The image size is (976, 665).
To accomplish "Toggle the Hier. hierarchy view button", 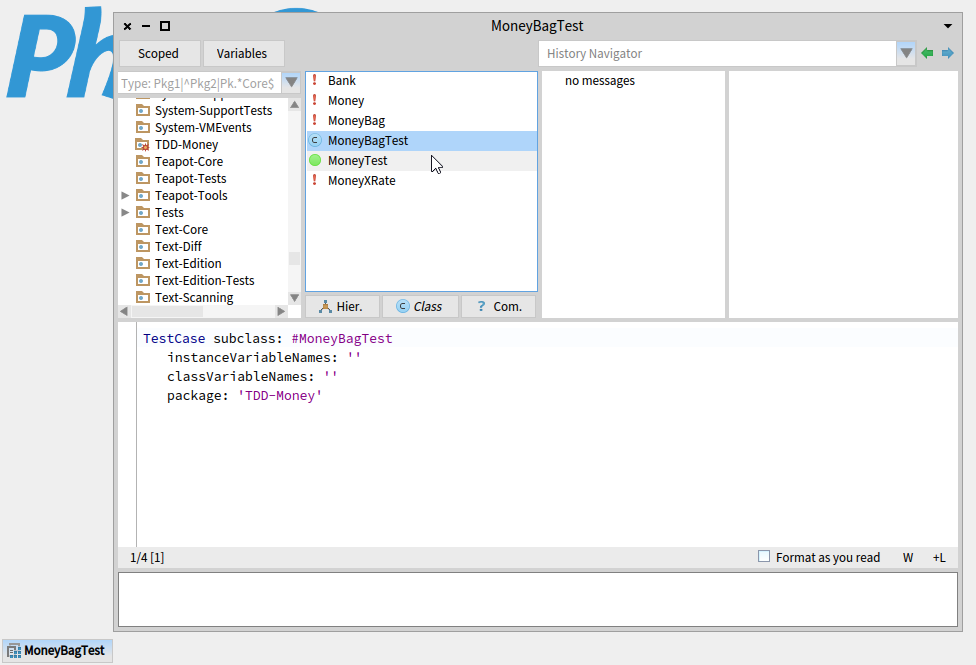I will [x=342, y=306].
